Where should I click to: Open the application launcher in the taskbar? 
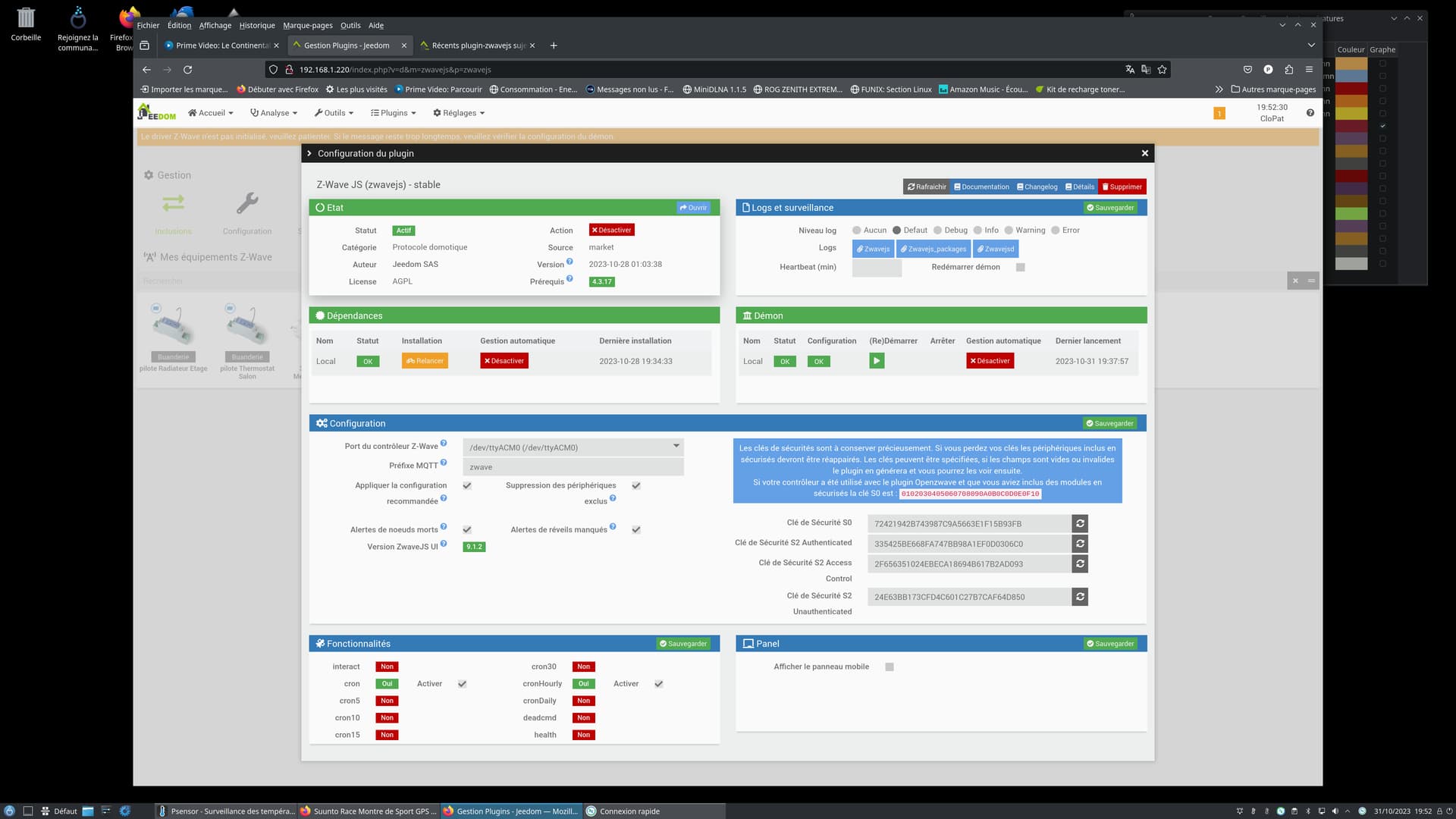coord(9,811)
